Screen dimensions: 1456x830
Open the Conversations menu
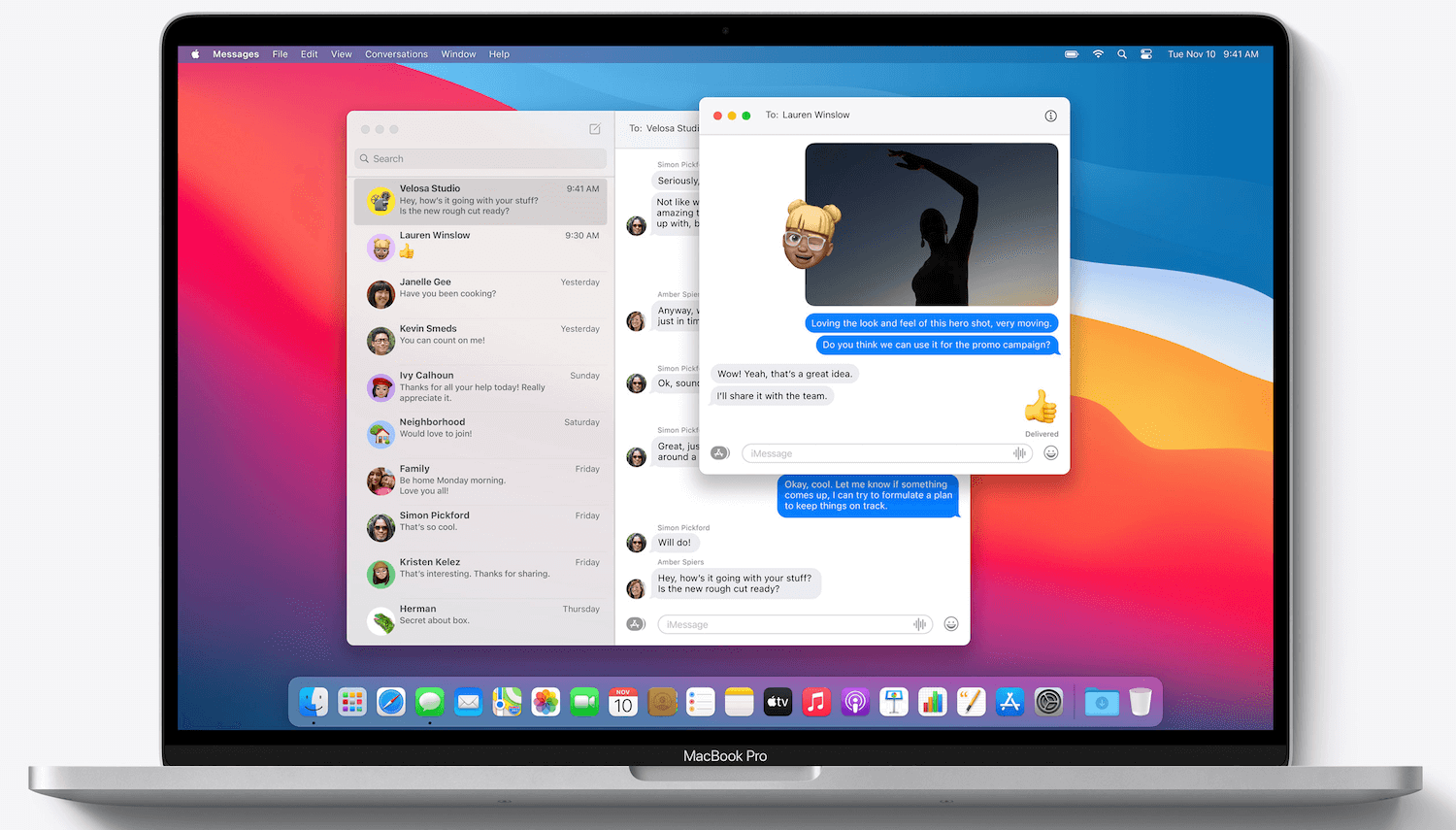pos(396,54)
